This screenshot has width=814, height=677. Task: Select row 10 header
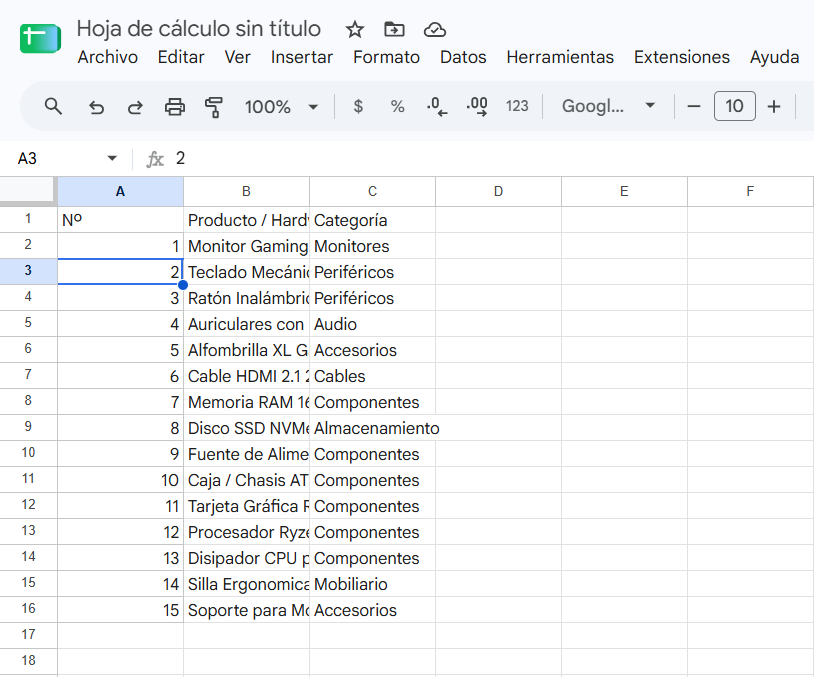click(28, 453)
